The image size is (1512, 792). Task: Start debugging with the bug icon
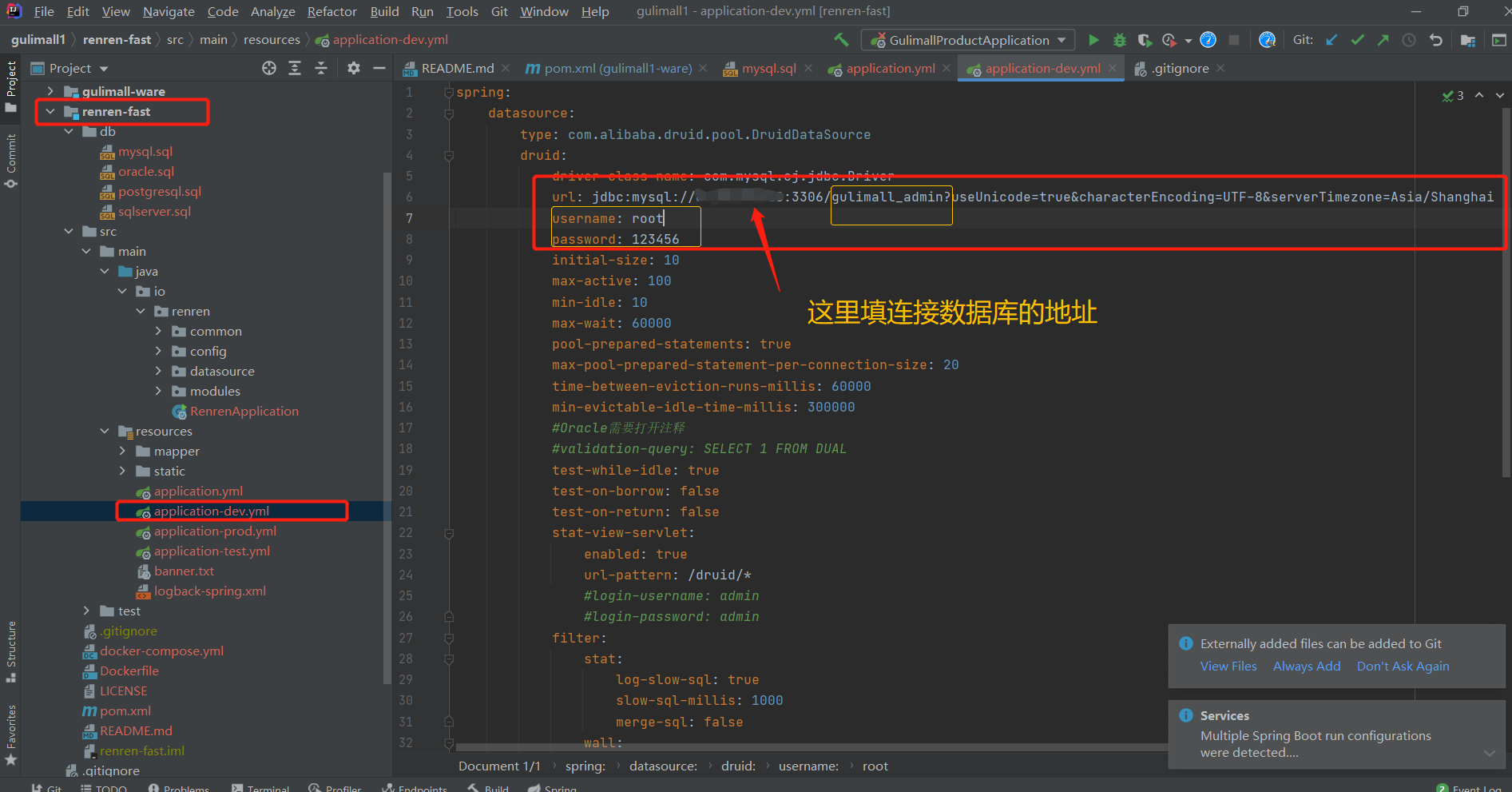coord(1120,40)
